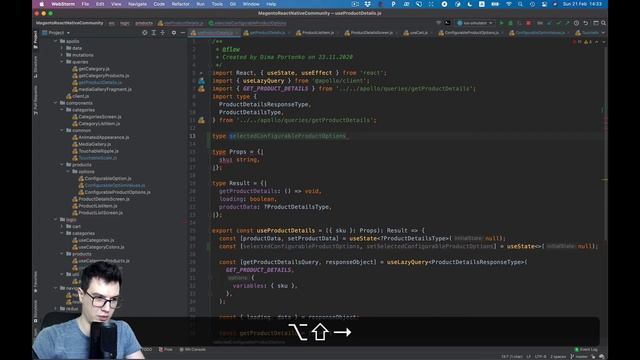Viewport: 640px width, 360px height.
Task: Open the File menu
Action: [85, 4]
